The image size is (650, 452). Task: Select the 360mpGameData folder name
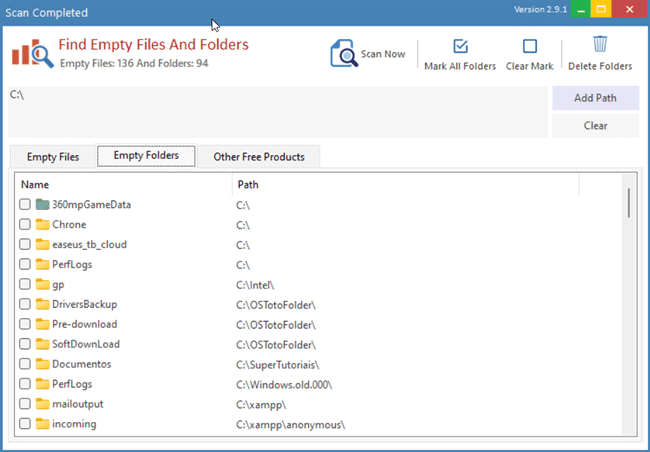point(91,204)
